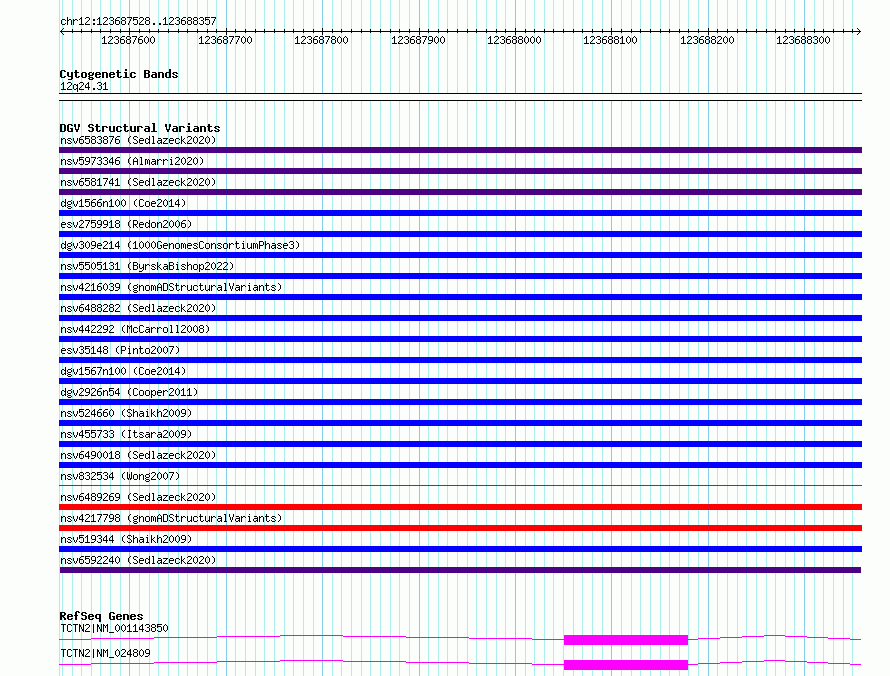Click the chr12:123687528..123688357 region label
The image size is (890, 676).
coord(138,22)
